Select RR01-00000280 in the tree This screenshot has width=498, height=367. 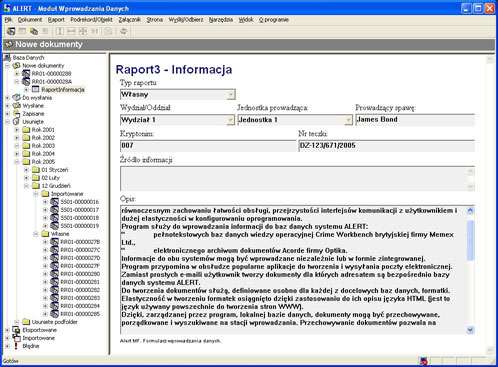tap(80, 274)
